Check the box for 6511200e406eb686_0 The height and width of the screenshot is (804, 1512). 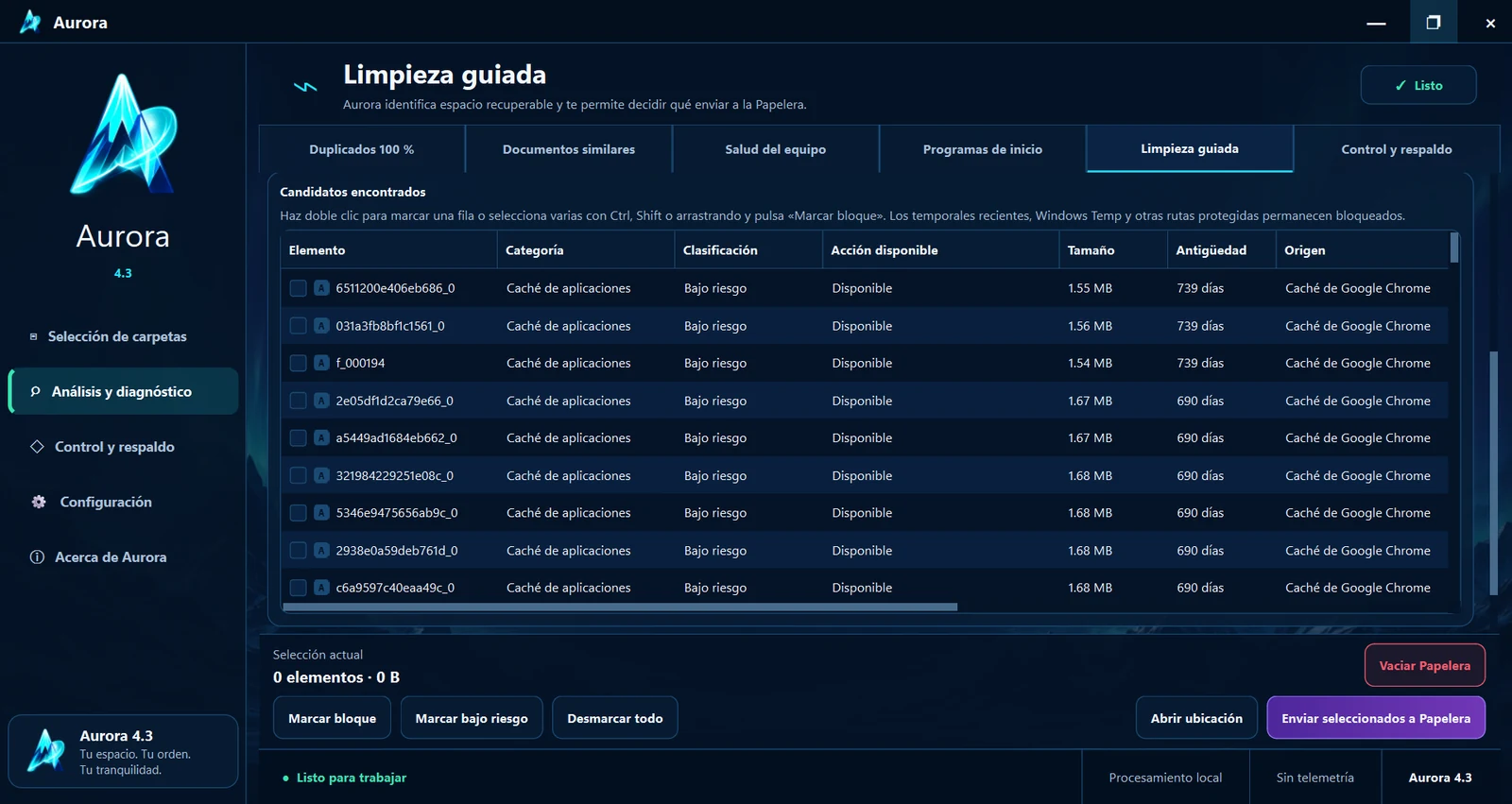(x=298, y=288)
